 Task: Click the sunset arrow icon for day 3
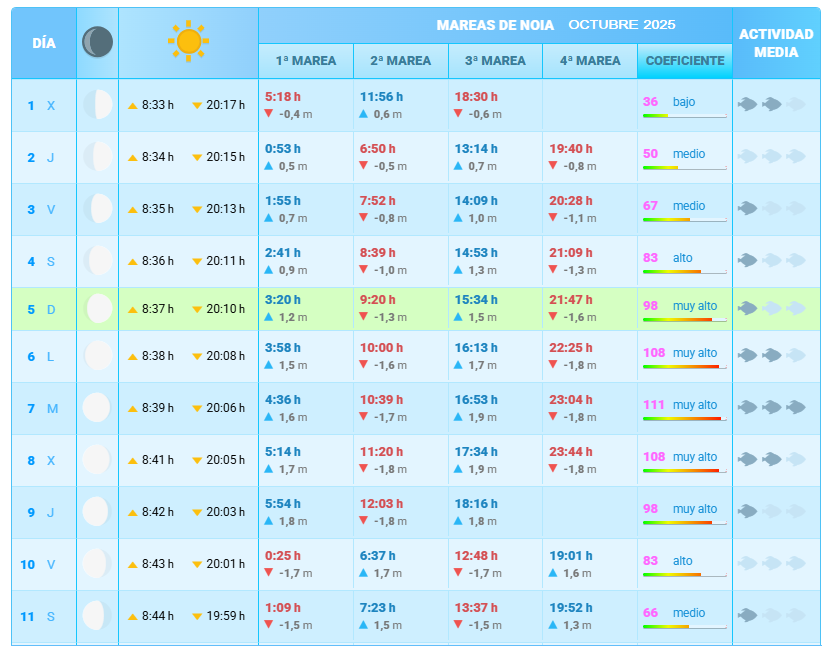tap(197, 209)
